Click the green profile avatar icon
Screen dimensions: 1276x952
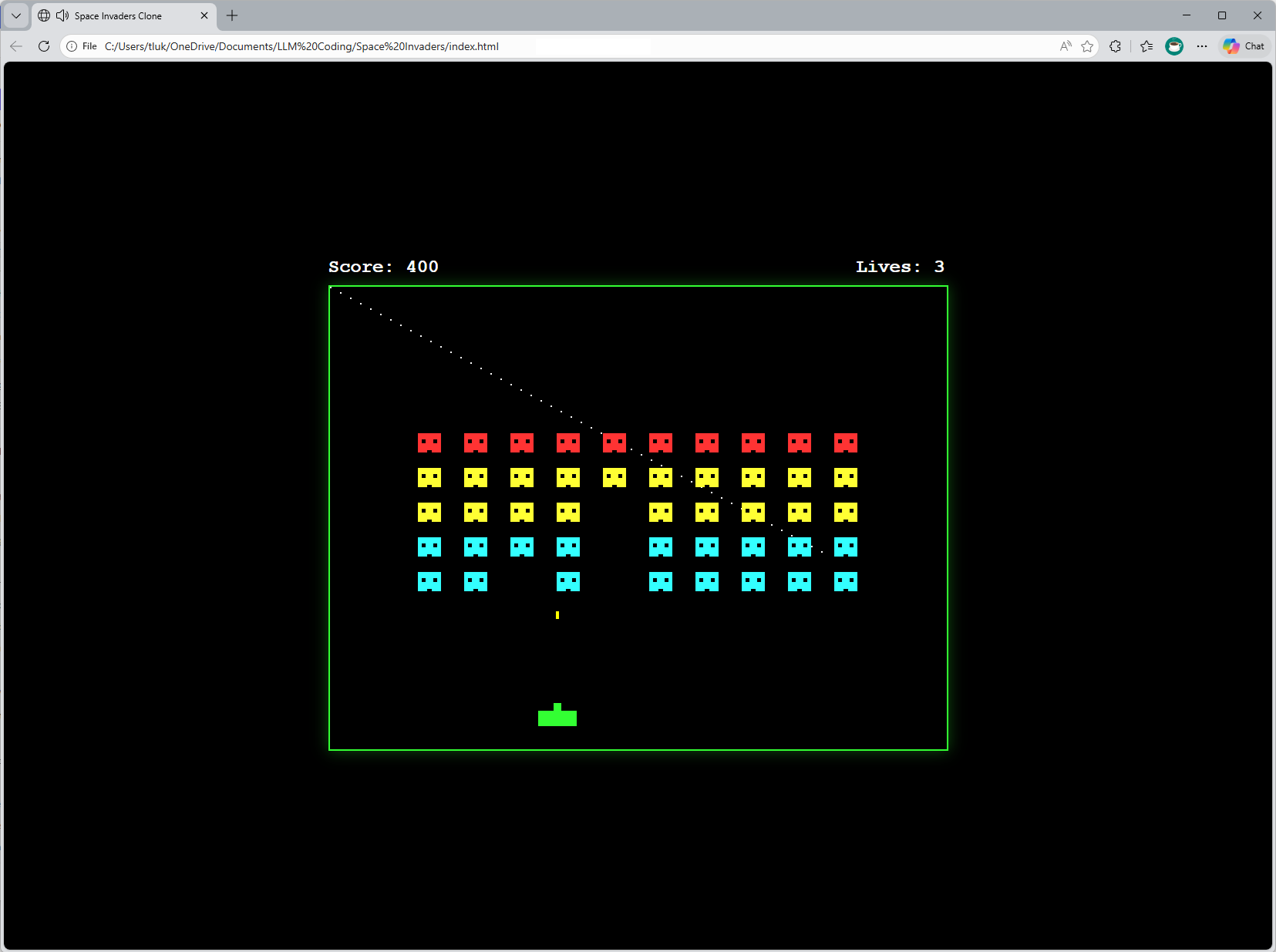point(1174,46)
